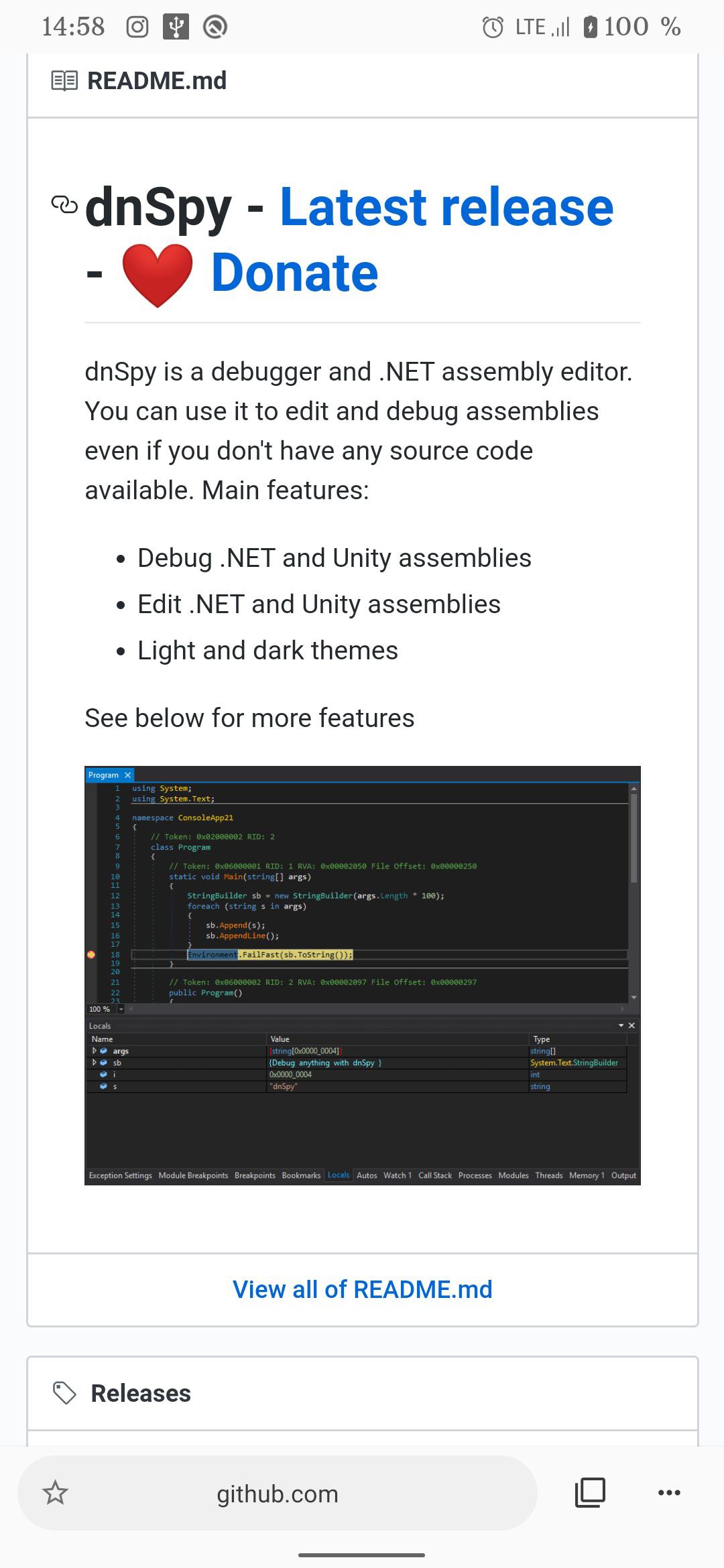Open the browser three-dots menu

(x=669, y=1492)
